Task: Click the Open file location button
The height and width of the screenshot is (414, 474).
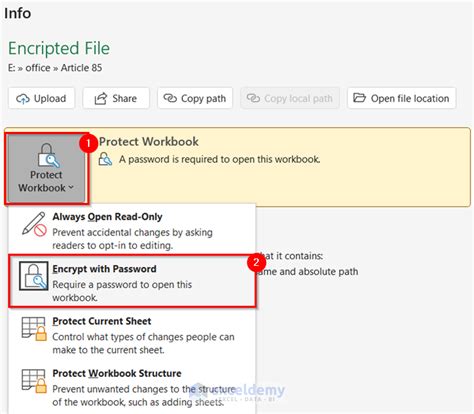Action: (401, 98)
